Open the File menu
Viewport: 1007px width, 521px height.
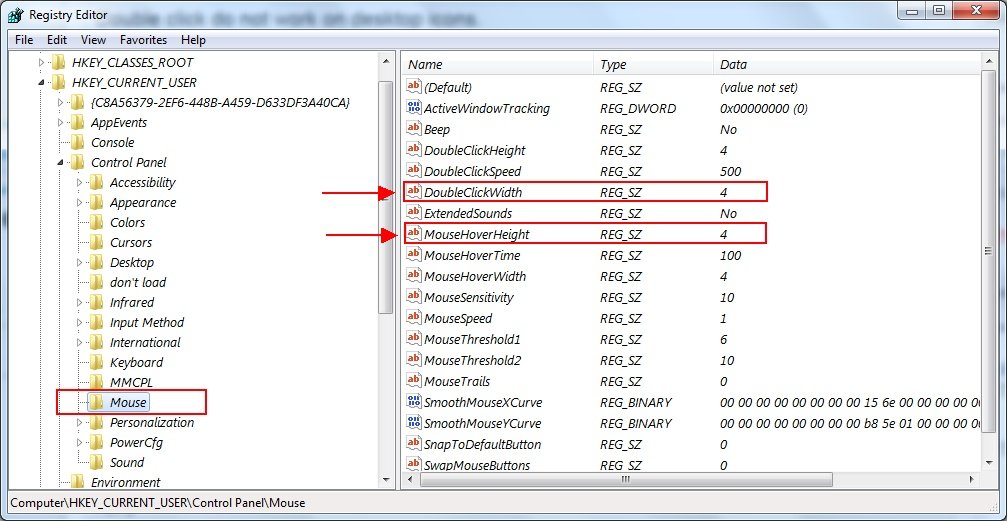(x=24, y=40)
